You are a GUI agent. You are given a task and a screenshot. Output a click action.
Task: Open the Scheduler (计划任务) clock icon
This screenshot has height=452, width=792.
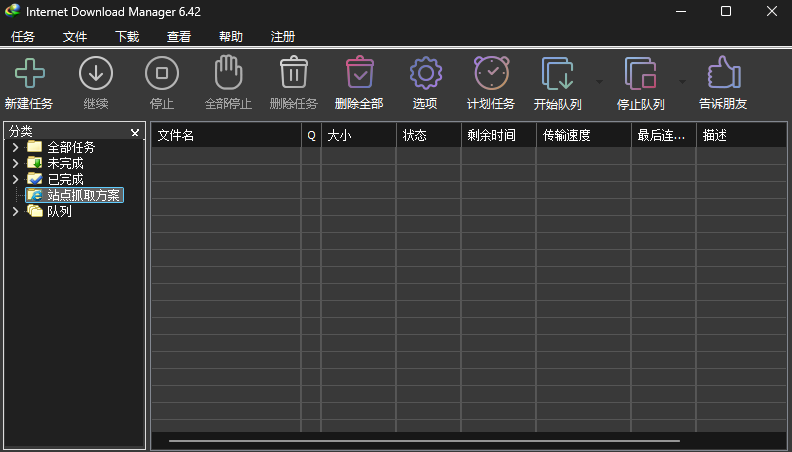pyautogui.click(x=491, y=73)
